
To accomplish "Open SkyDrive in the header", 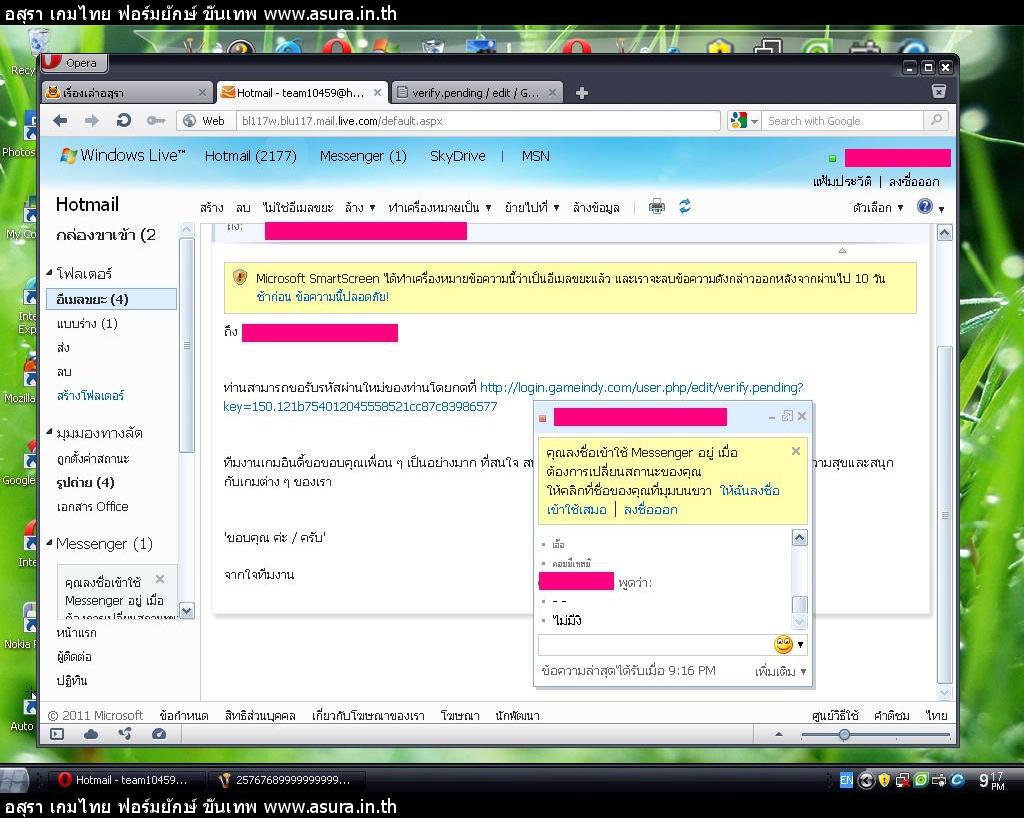I will 457,156.
